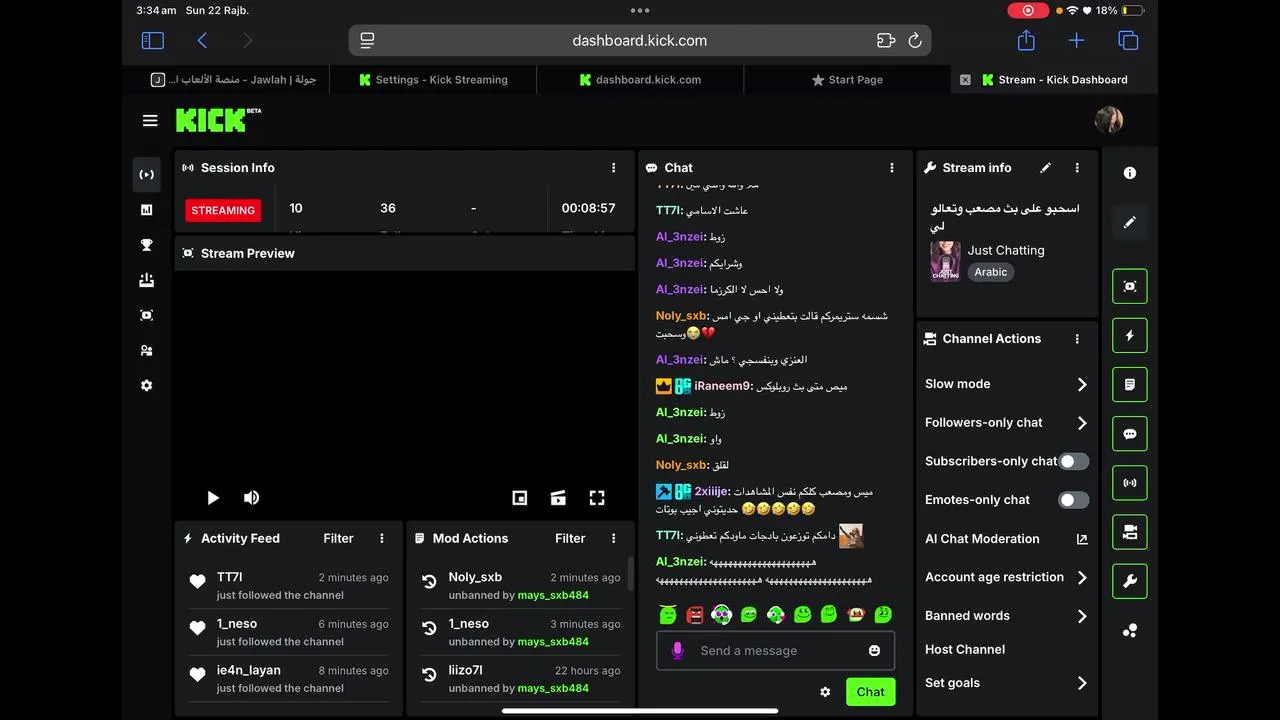Open the hamburger menu beside Kick logo
The height and width of the screenshot is (720, 1280).
point(150,121)
